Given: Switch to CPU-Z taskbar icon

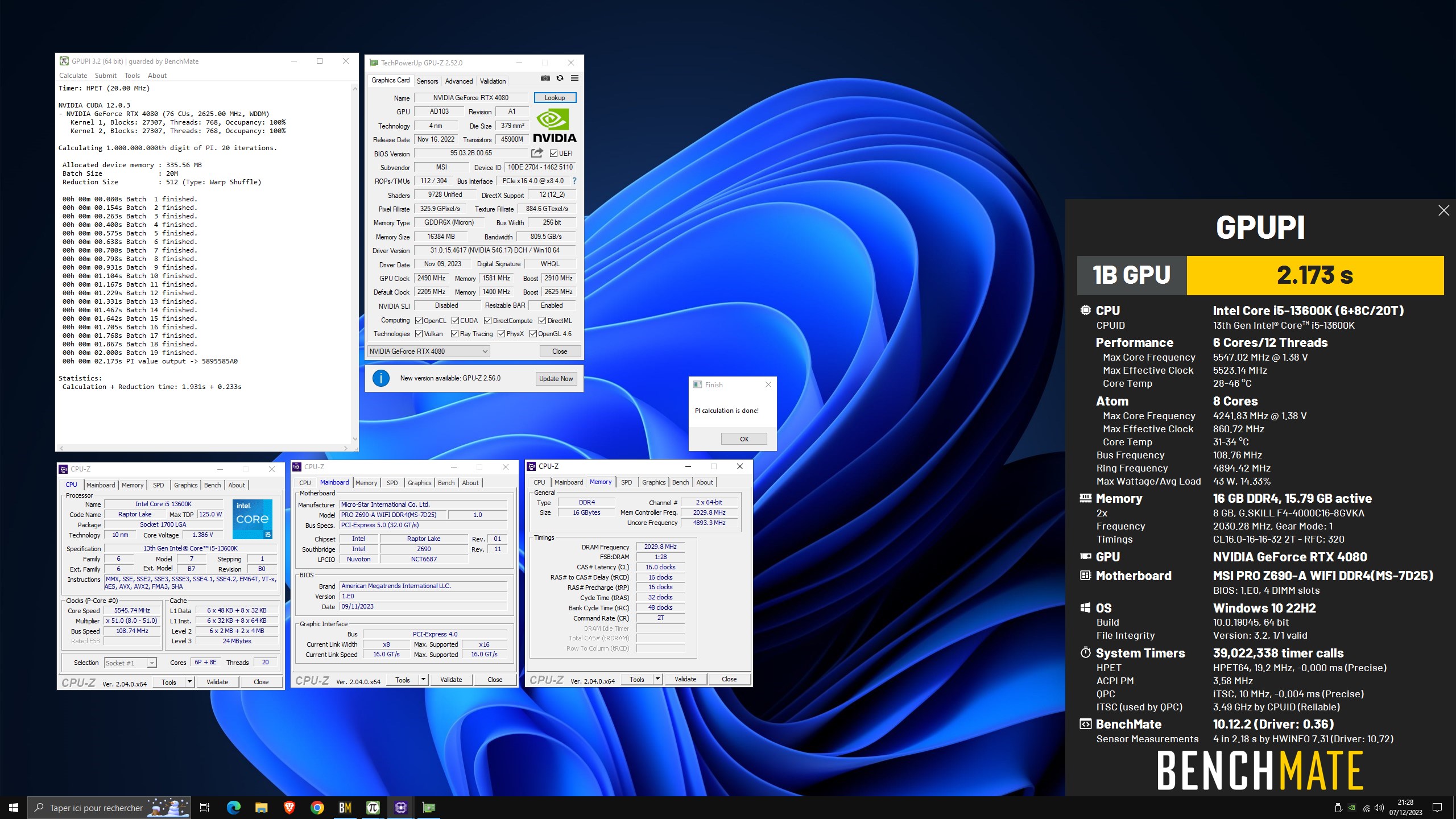Looking at the screenshot, I should click(x=401, y=808).
